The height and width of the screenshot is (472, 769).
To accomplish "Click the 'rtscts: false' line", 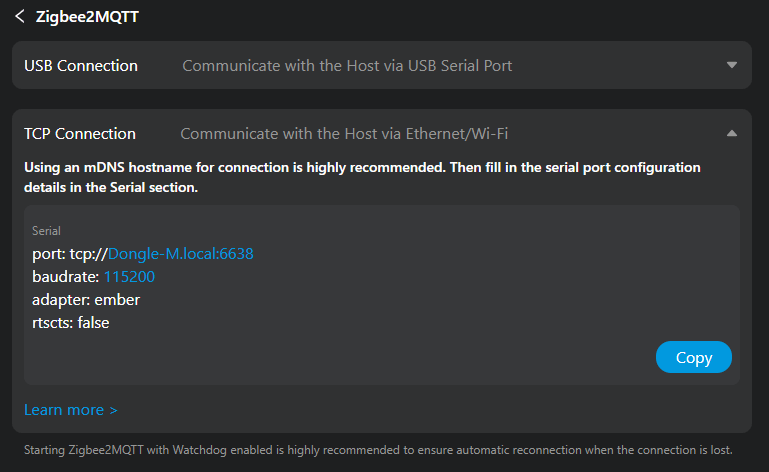I will [x=71, y=322].
